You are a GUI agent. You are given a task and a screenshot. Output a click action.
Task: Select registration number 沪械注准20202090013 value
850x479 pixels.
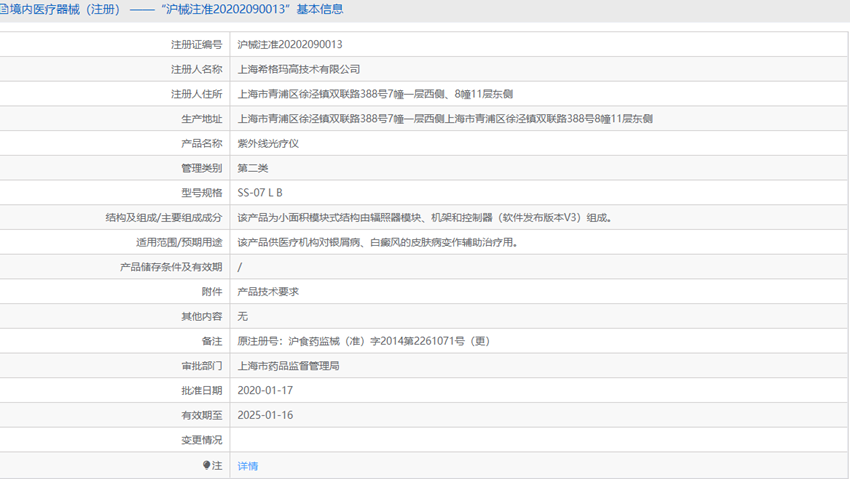point(290,44)
